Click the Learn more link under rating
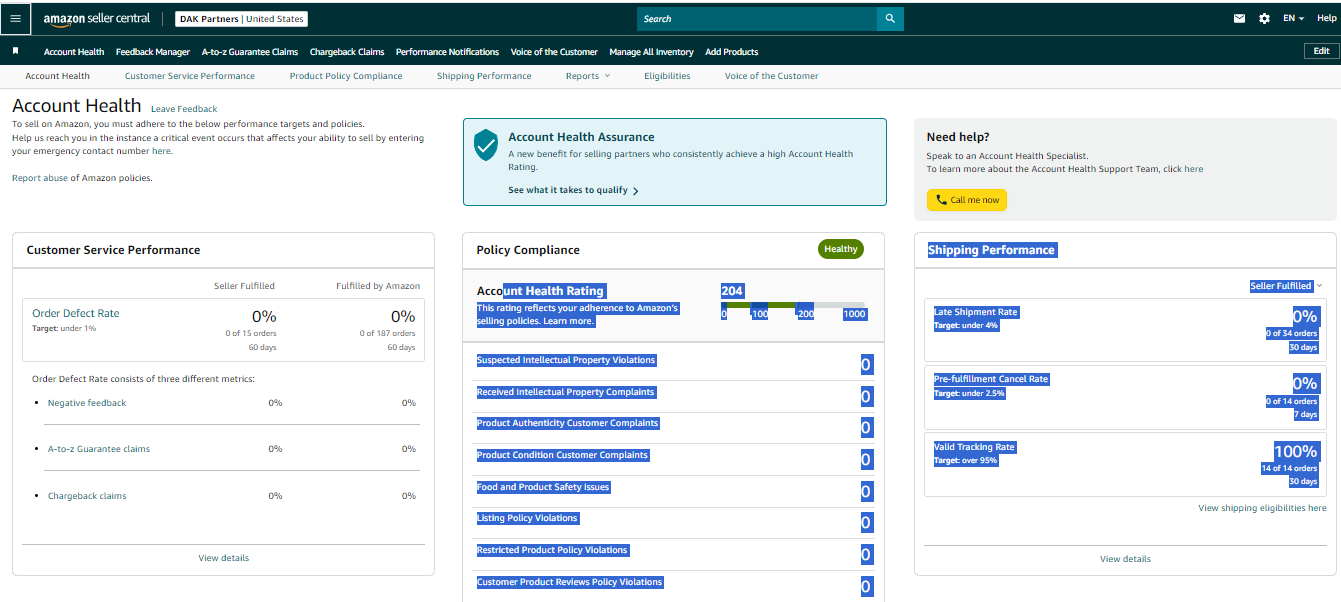1341x602 pixels. pos(568,321)
